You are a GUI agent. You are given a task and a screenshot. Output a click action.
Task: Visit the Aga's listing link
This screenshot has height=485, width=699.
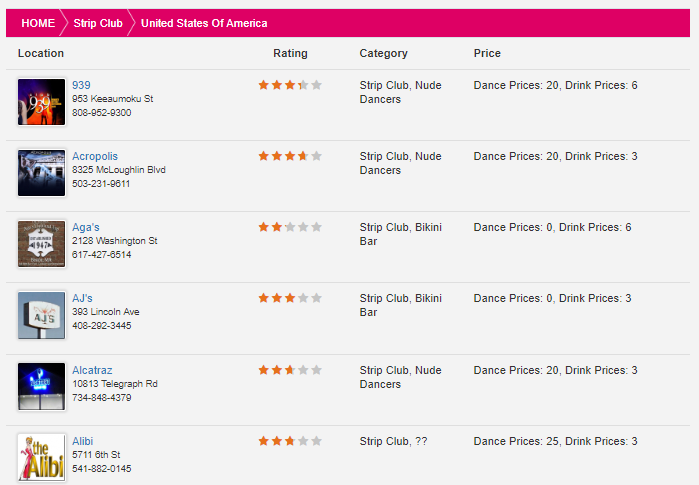[86, 227]
